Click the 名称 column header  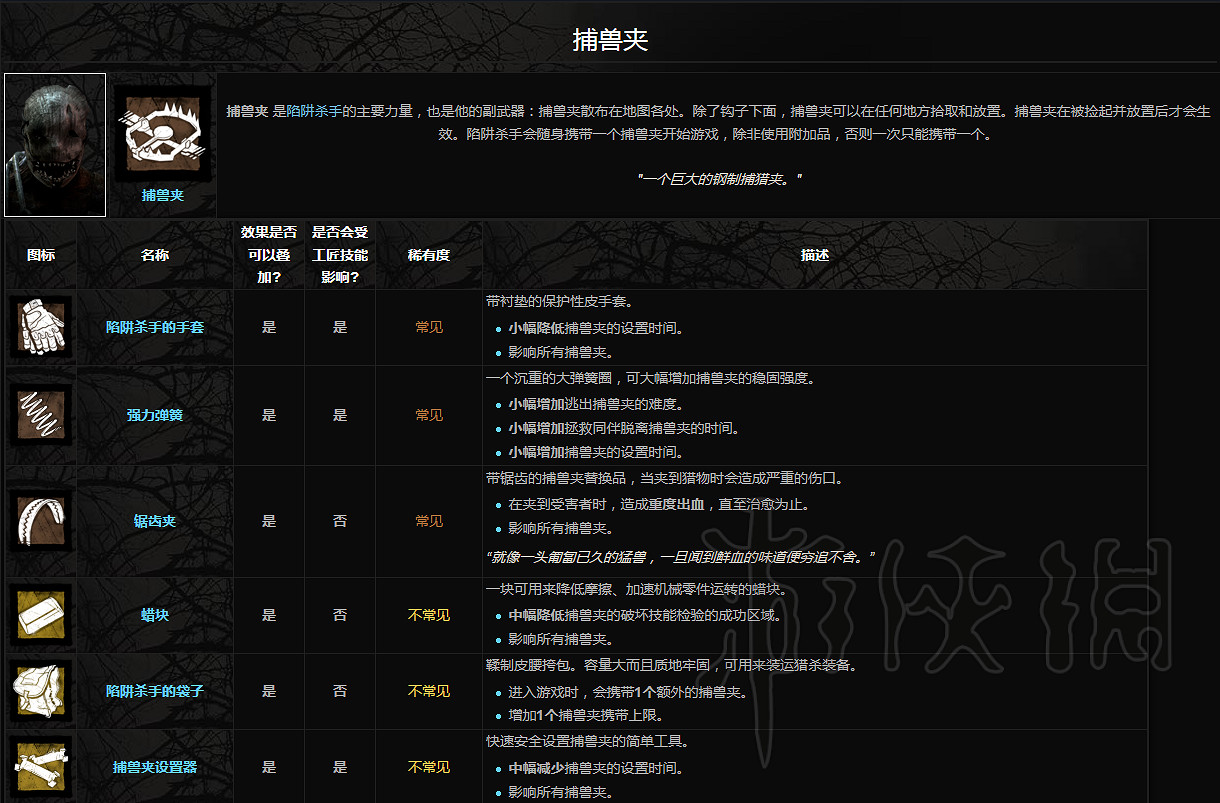pos(155,255)
